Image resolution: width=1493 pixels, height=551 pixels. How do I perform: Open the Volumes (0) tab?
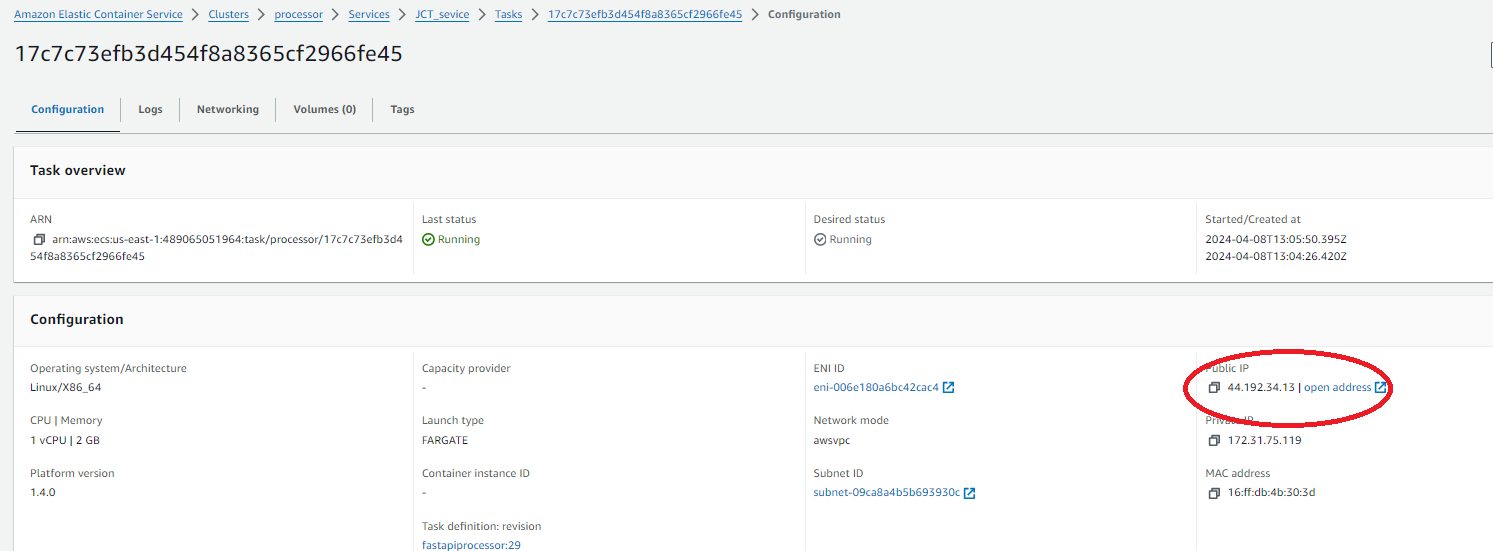coord(324,109)
